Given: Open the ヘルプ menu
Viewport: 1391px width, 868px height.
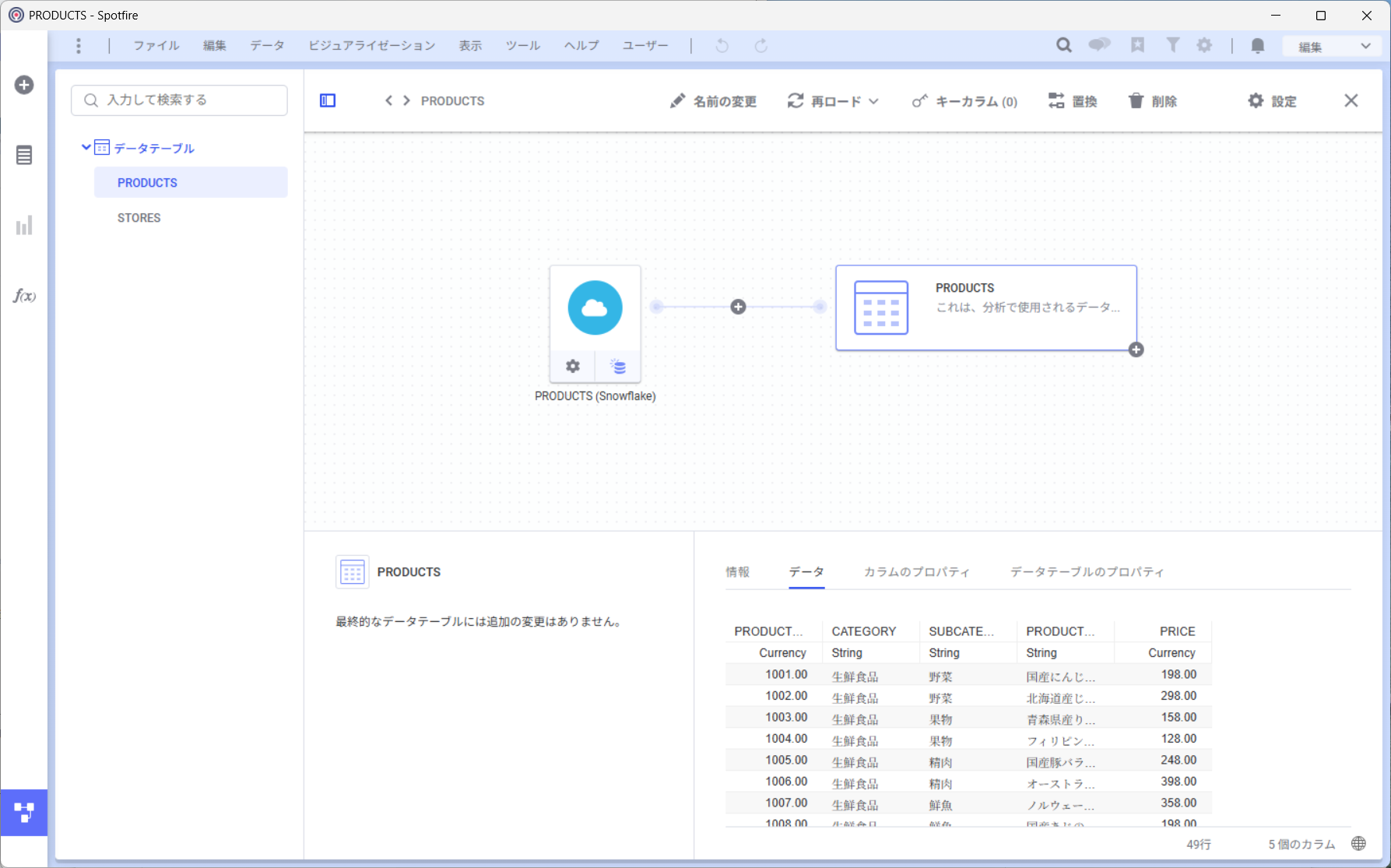Looking at the screenshot, I should (x=581, y=46).
